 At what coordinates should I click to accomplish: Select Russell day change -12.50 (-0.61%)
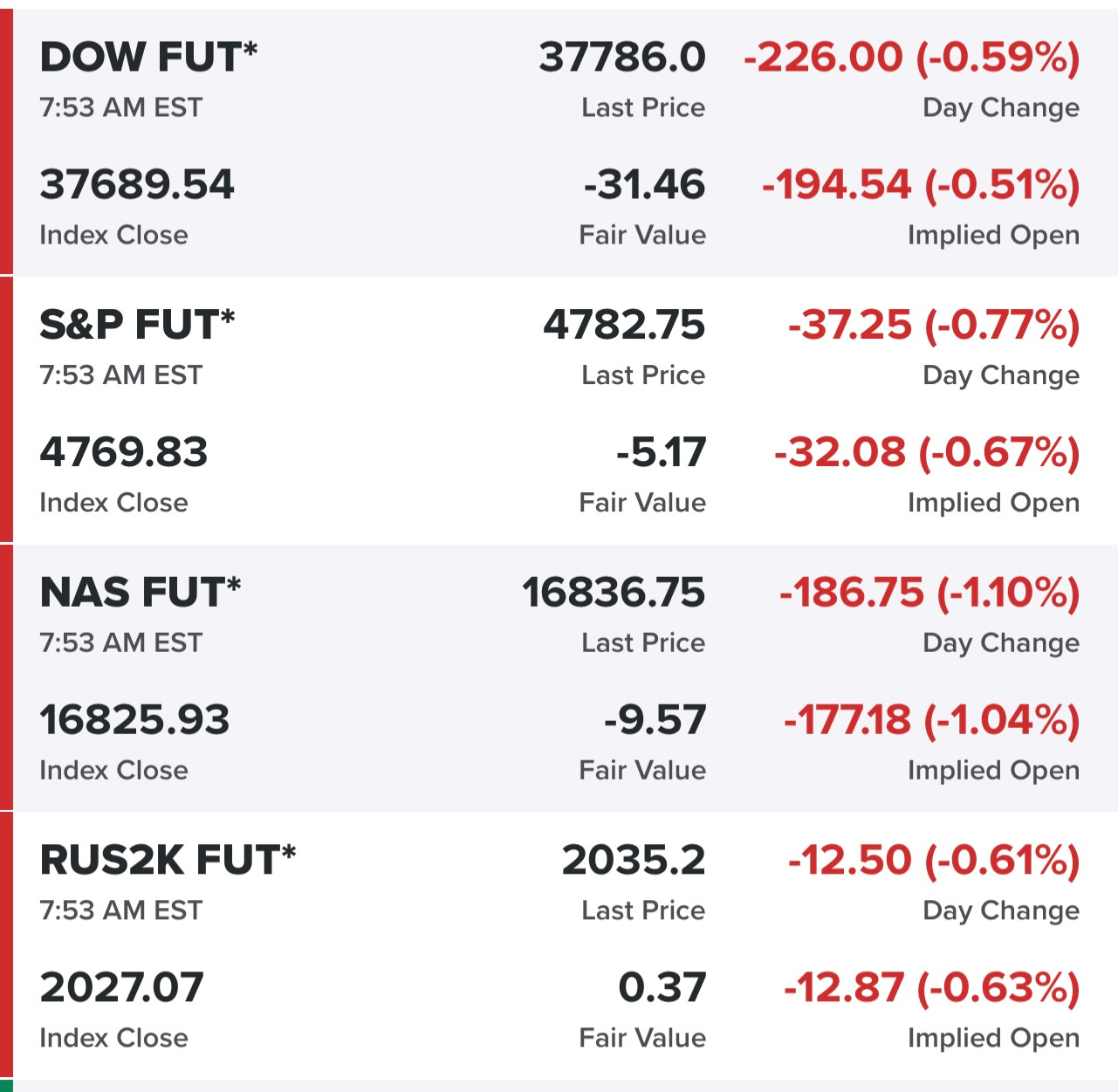pos(934,860)
